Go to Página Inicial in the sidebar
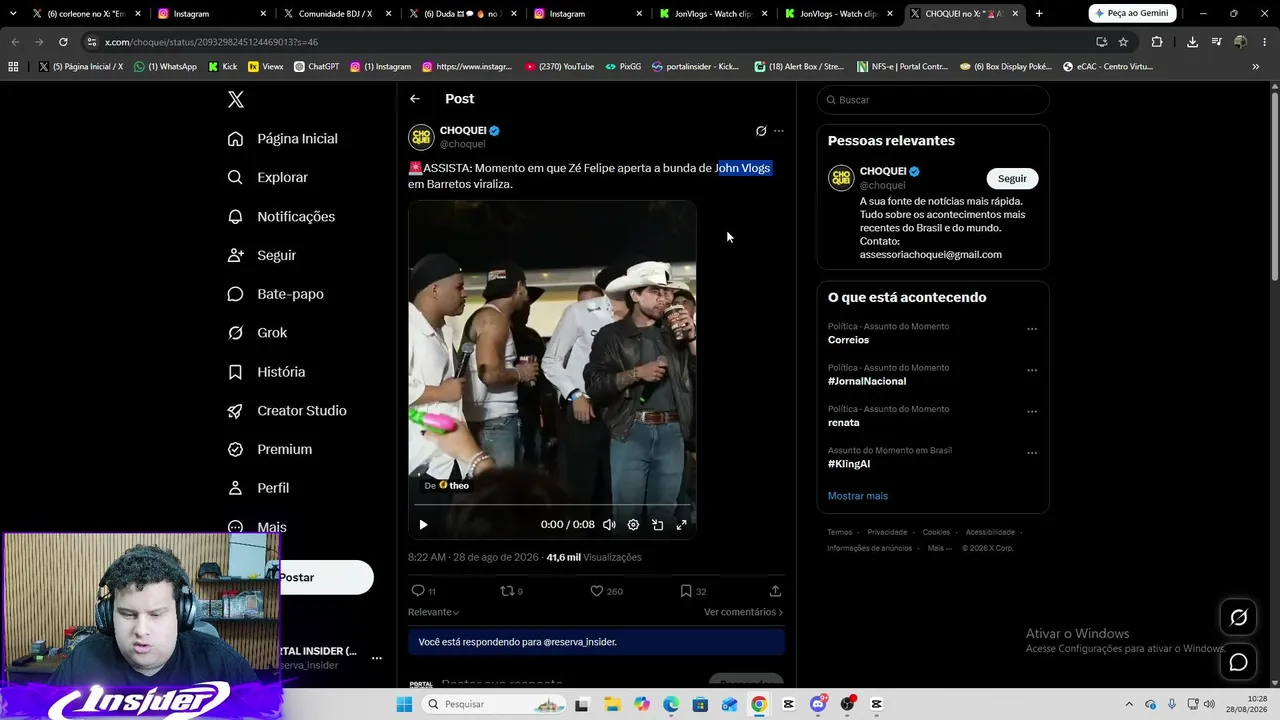The image size is (1280, 720). point(282,139)
